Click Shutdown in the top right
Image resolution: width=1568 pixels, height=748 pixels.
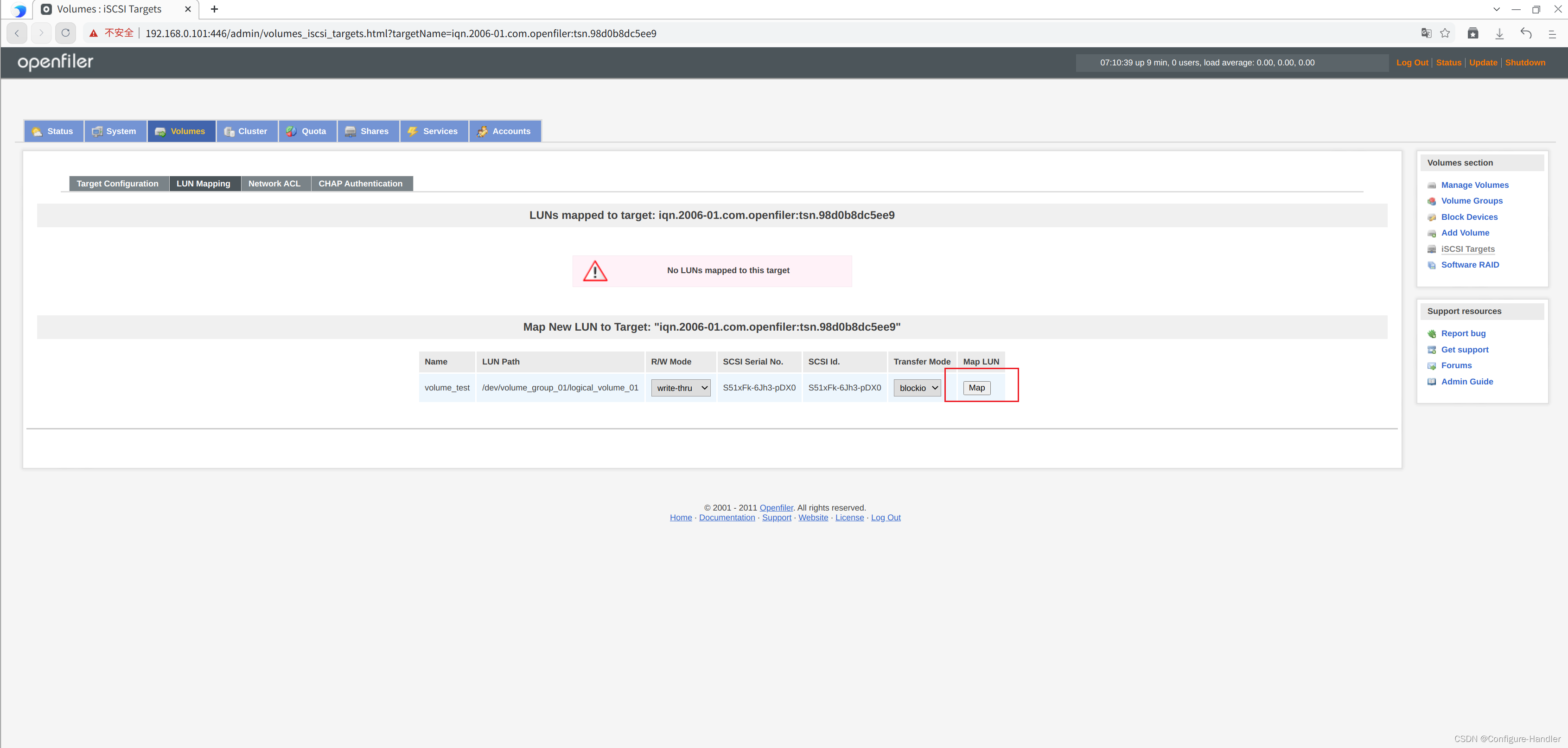tap(1525, 63)
